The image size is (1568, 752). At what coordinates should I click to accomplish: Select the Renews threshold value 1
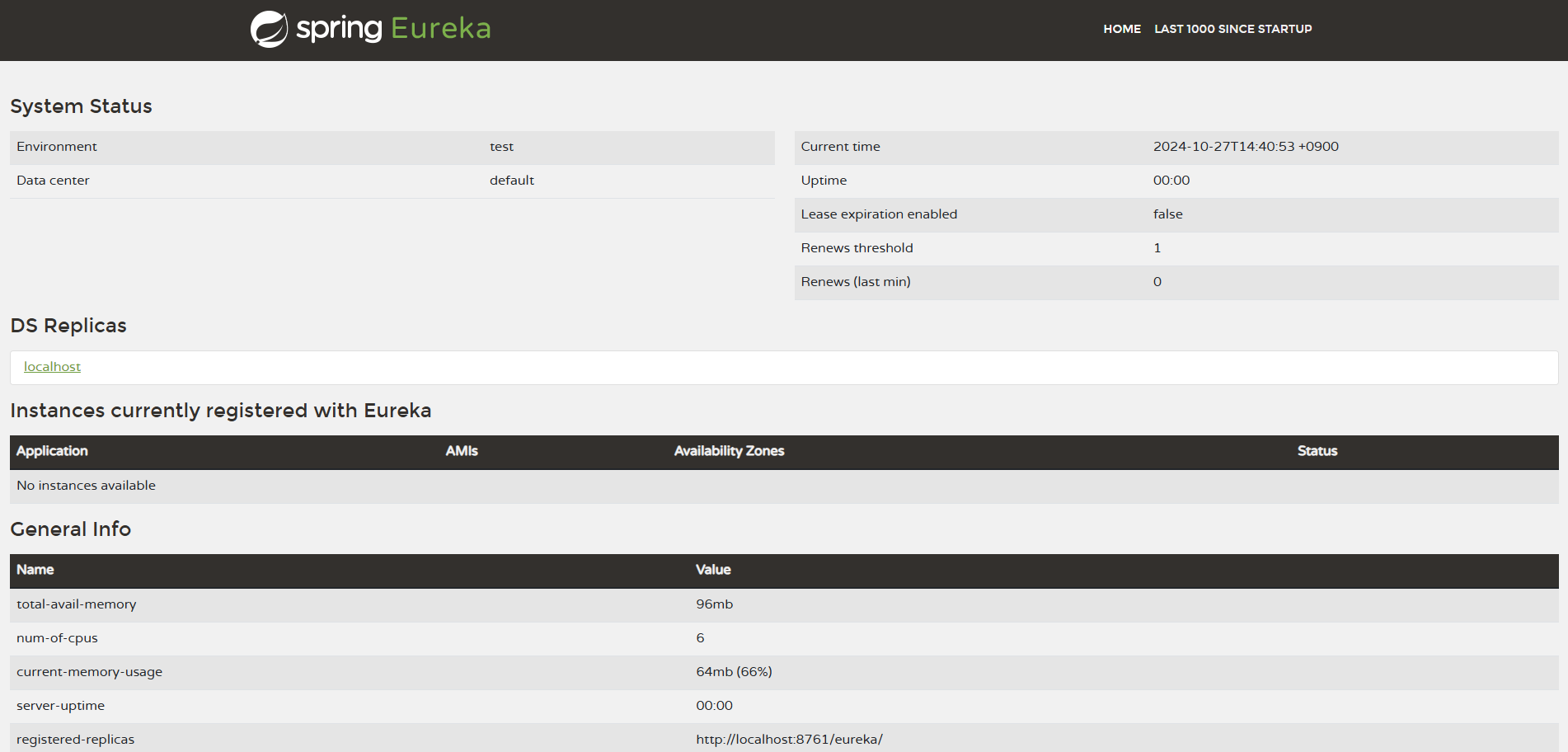point(1157,248)
